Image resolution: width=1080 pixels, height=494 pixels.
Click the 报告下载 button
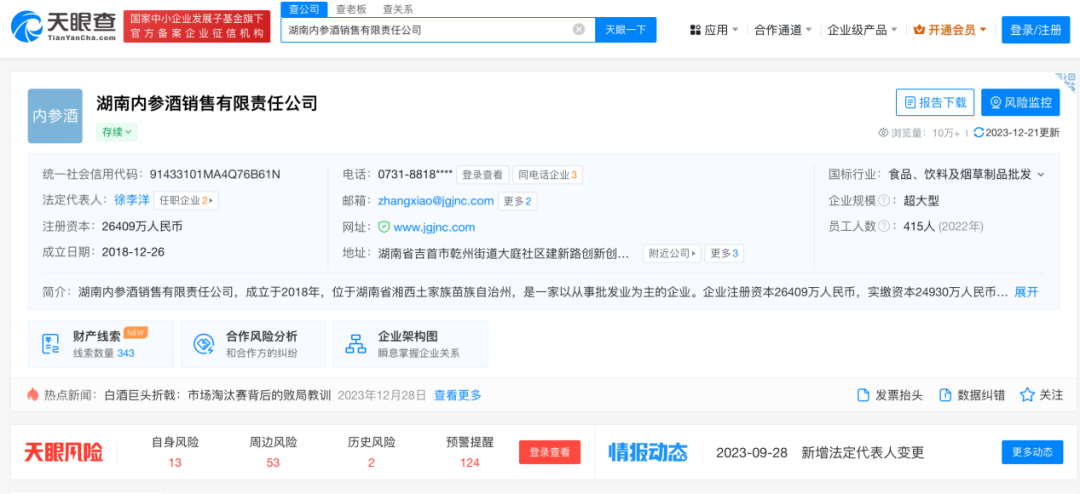point(935,103)
